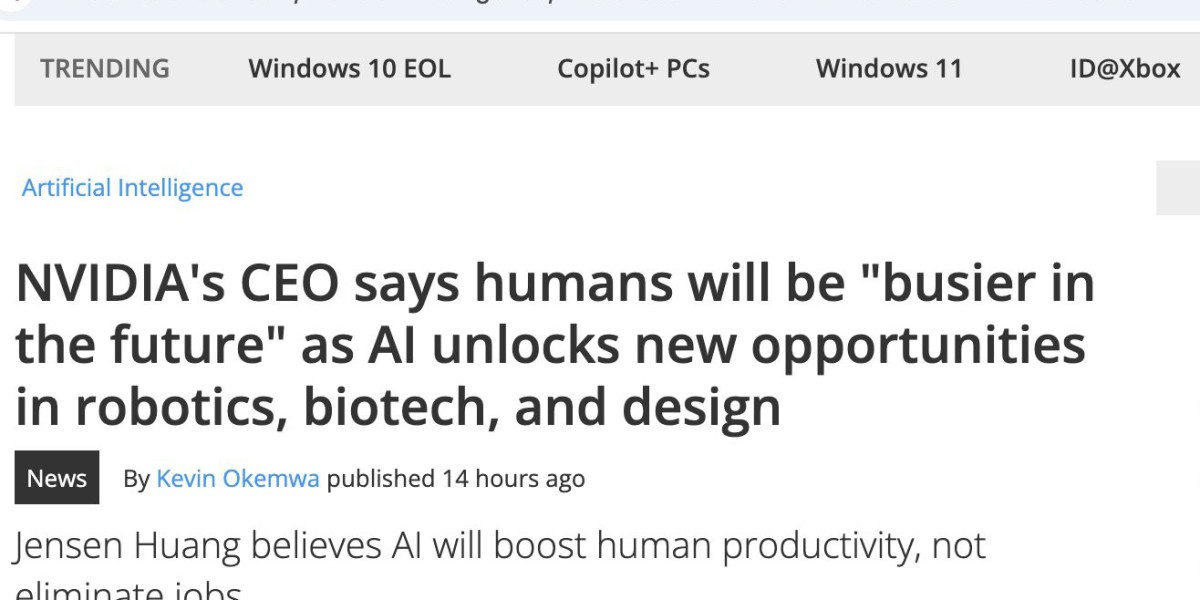Click the black "News" badge

[x=57, y=478]
